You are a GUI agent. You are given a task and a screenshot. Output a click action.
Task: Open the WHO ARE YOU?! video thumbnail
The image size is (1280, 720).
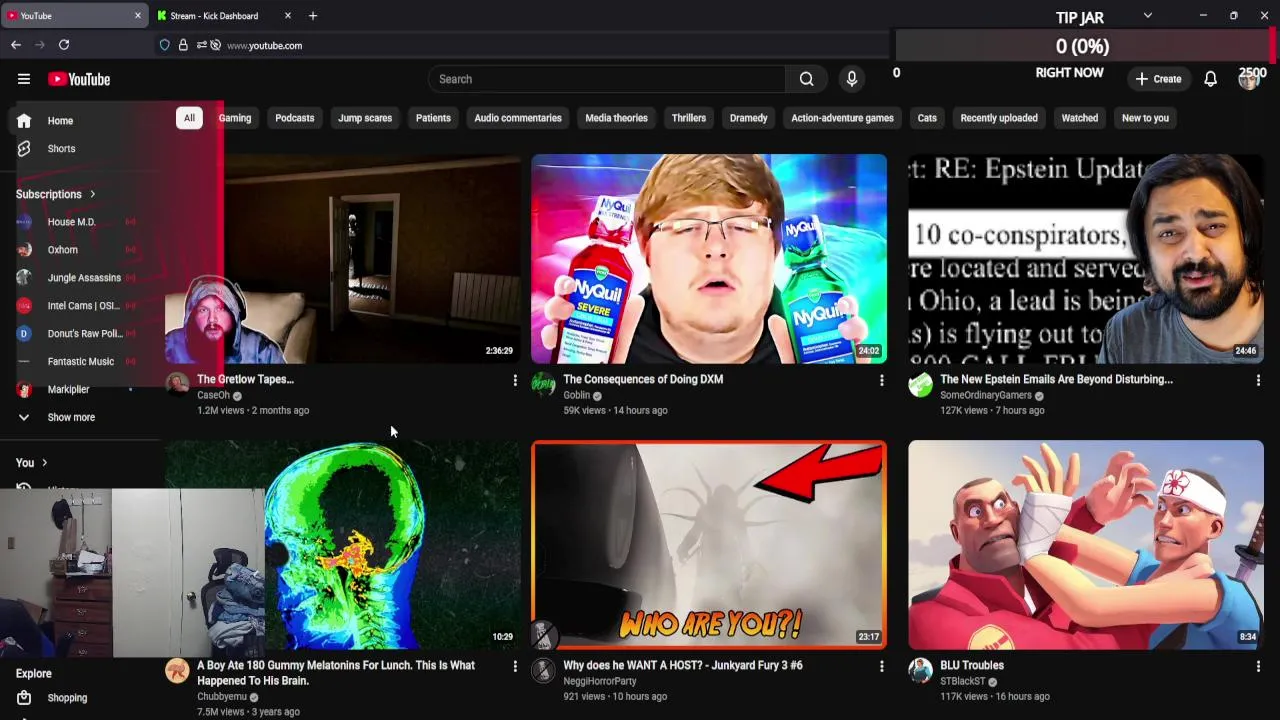click(709, 545)
